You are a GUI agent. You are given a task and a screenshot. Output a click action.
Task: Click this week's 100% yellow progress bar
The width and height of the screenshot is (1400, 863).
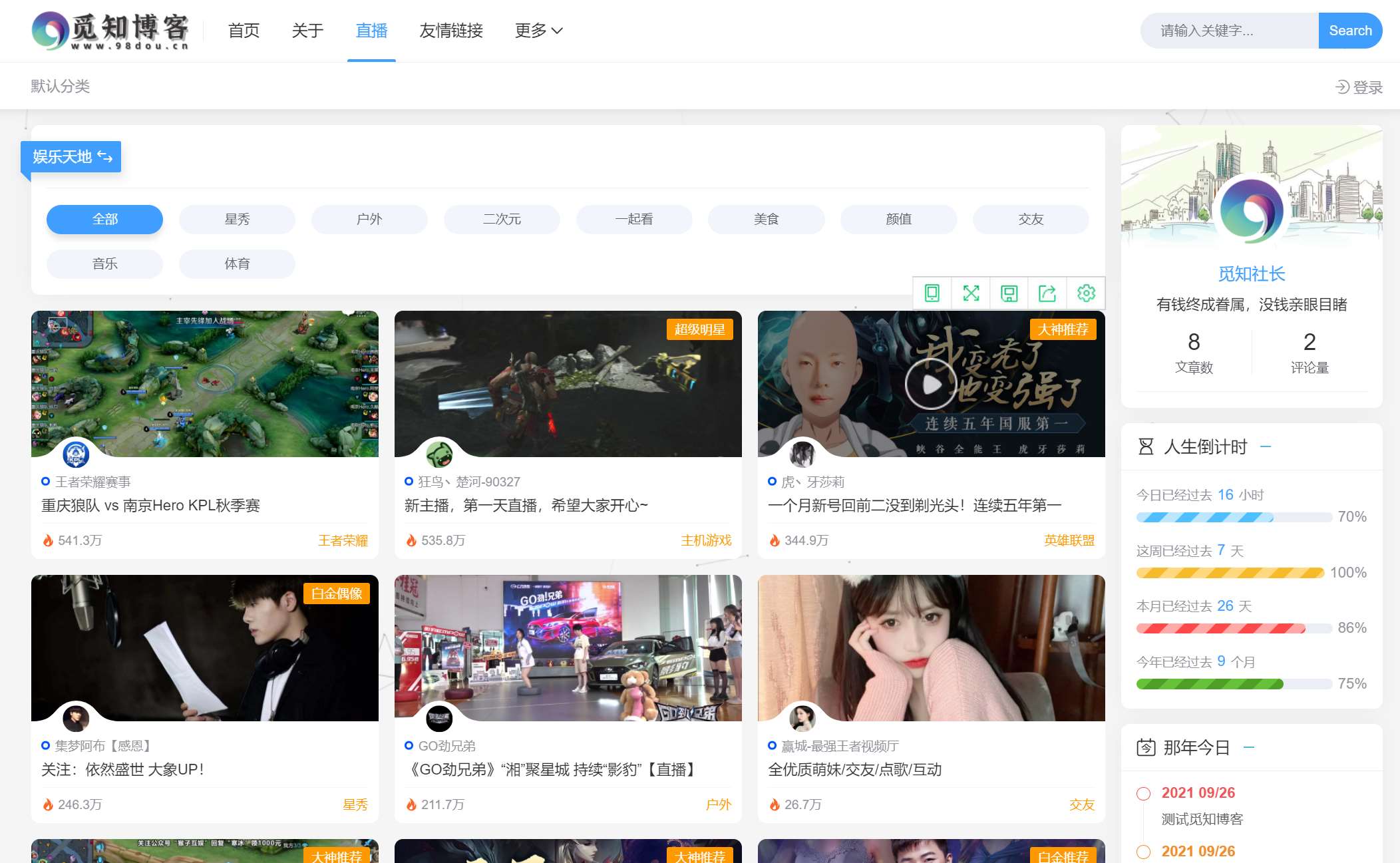pos(1230,573)
